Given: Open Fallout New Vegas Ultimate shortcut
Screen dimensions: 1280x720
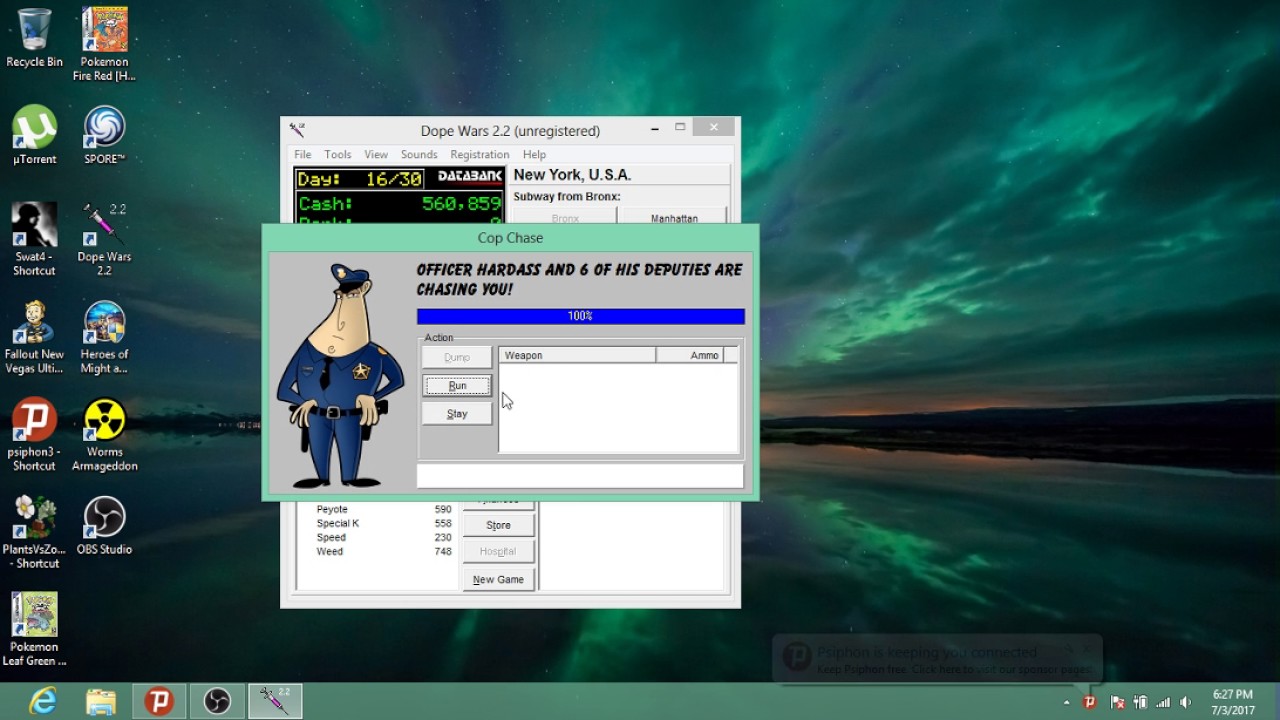Looking at the screenshot, I should pyautogui.click(x=34, y=338).
